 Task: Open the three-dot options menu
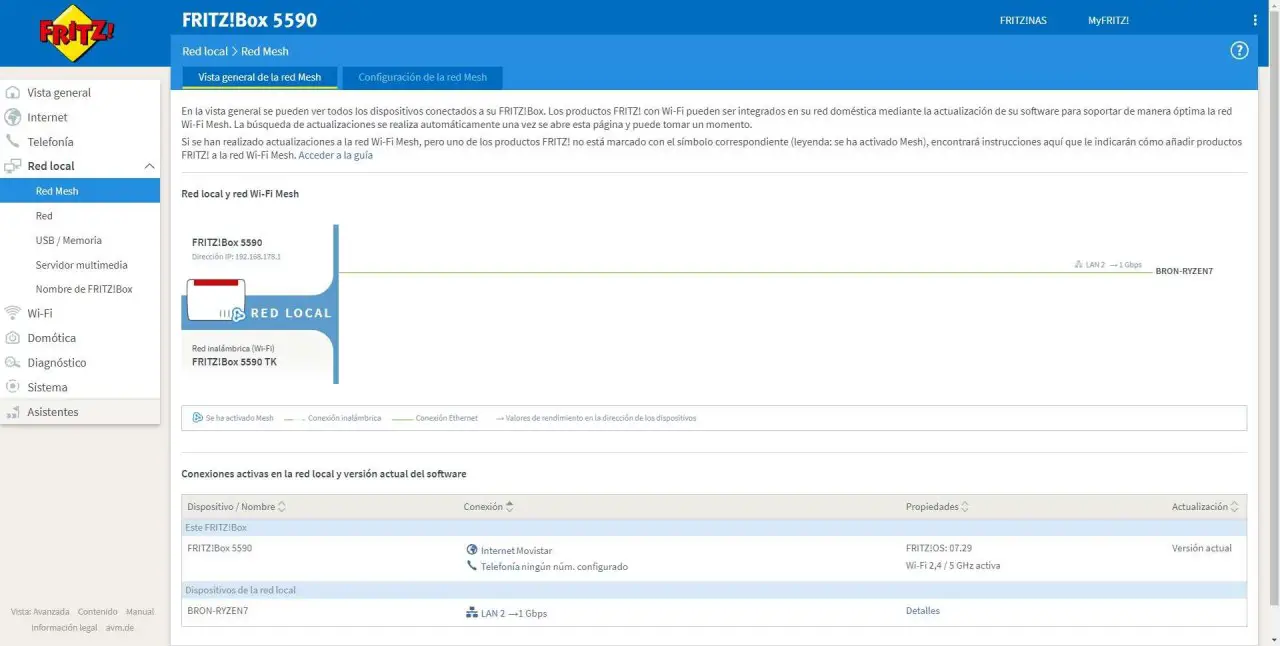coord(1255,20)
